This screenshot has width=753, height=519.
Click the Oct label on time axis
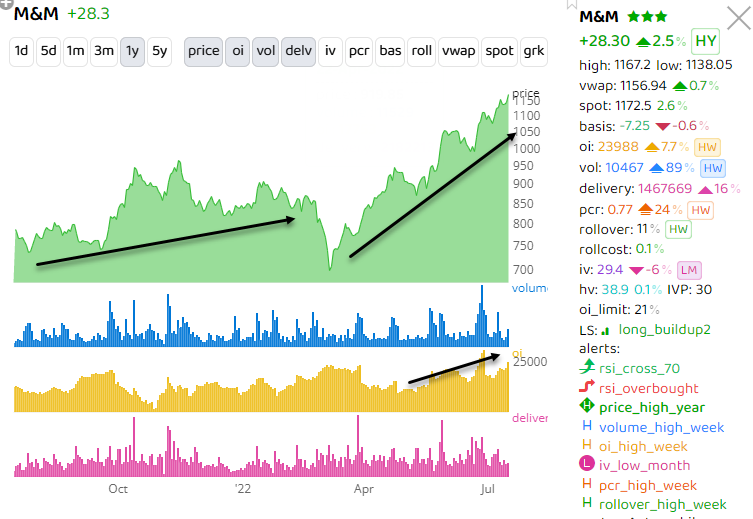click(118, 489)
